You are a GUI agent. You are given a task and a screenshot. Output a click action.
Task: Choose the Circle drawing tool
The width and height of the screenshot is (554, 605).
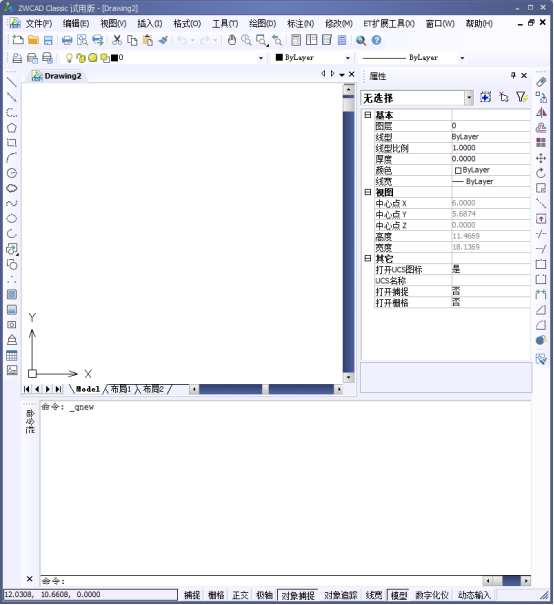tap(12, 173)
